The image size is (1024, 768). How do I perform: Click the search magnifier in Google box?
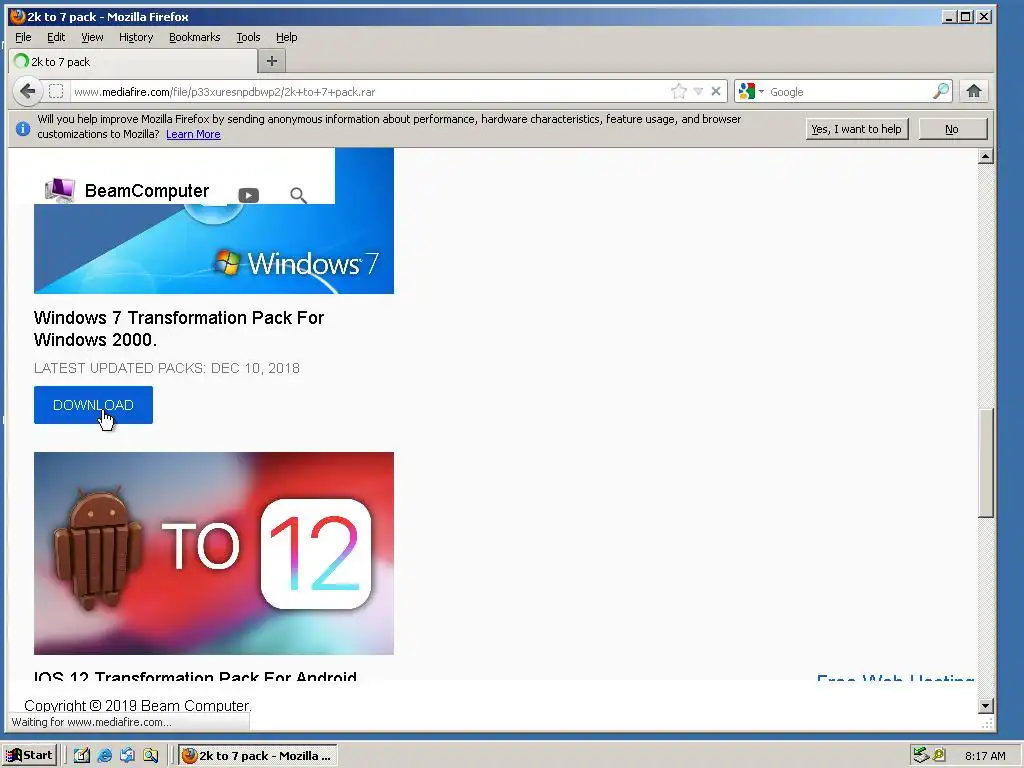[941, 91]
